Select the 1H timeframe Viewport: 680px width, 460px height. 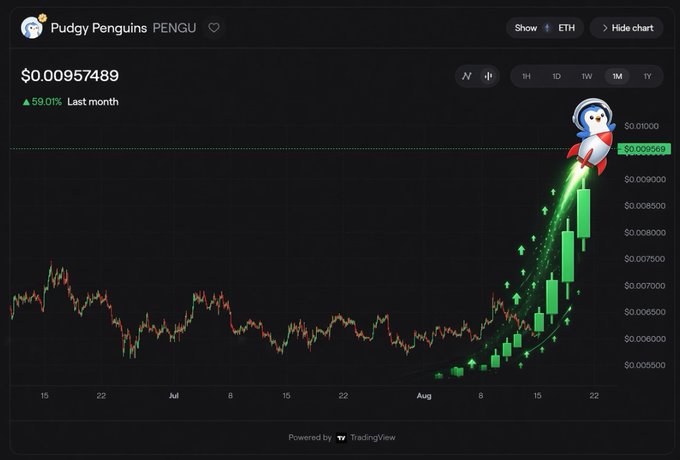(x=526, y=76)
